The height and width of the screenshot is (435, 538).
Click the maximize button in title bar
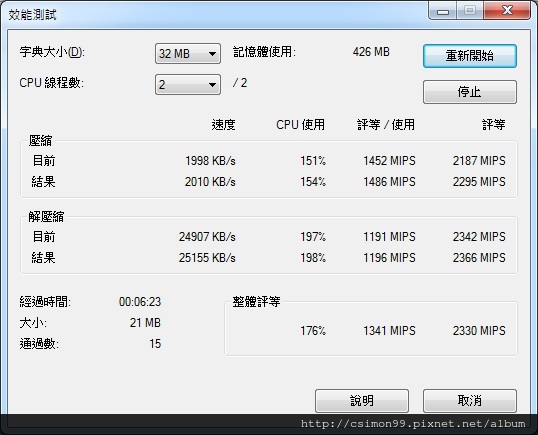(470, 11)
